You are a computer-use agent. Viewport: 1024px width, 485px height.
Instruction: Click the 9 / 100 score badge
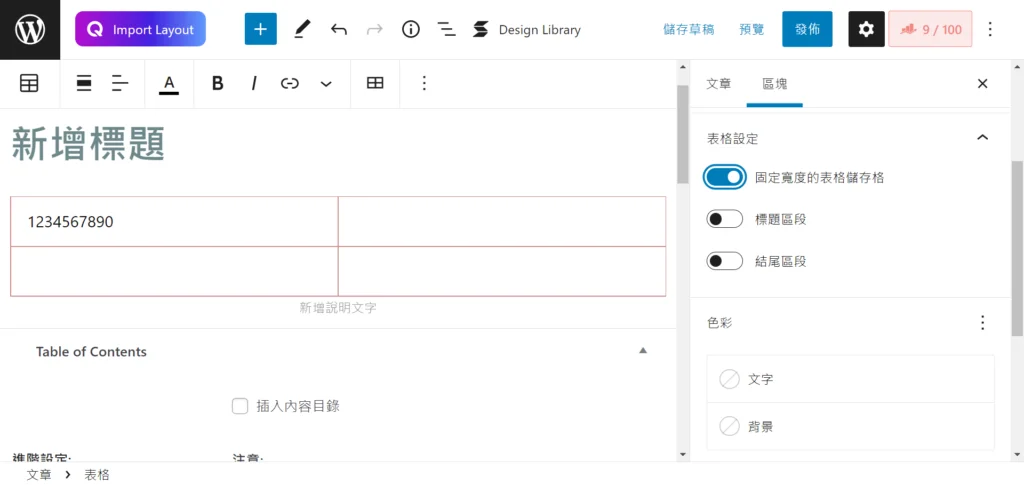pos(930,29)
